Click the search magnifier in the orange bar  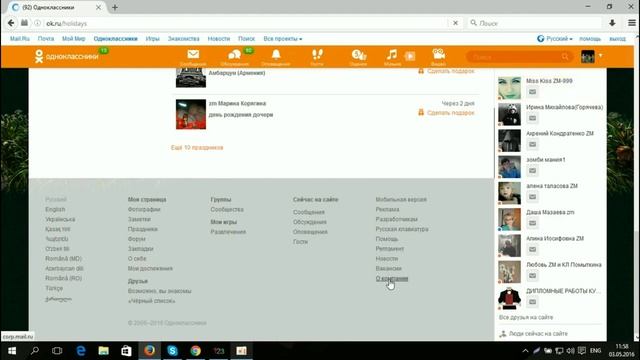tap(565, 57)
